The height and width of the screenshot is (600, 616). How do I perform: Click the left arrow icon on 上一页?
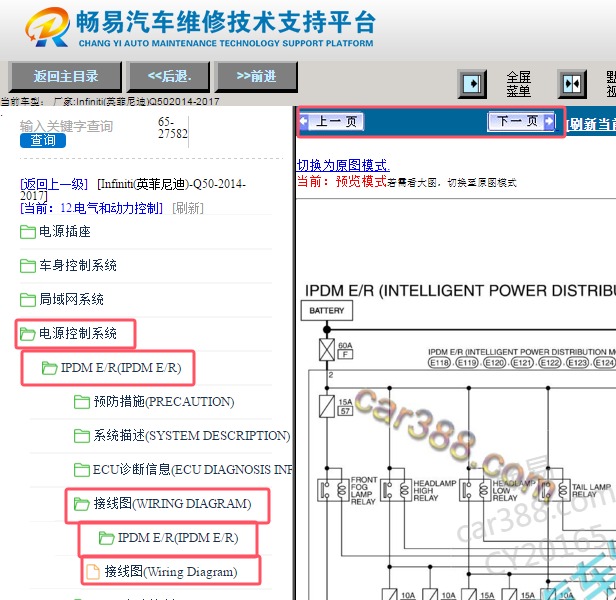(x=304, y=121)
